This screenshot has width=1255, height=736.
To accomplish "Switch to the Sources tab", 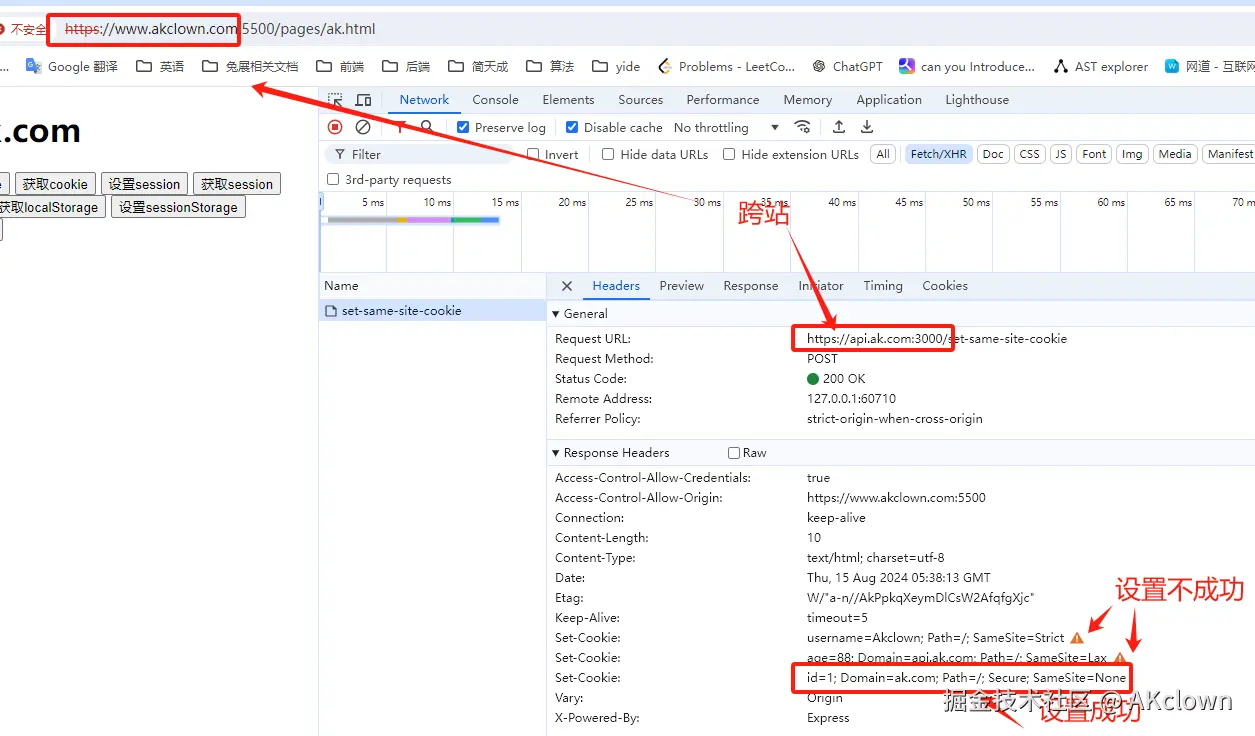I will coord(641,100).
